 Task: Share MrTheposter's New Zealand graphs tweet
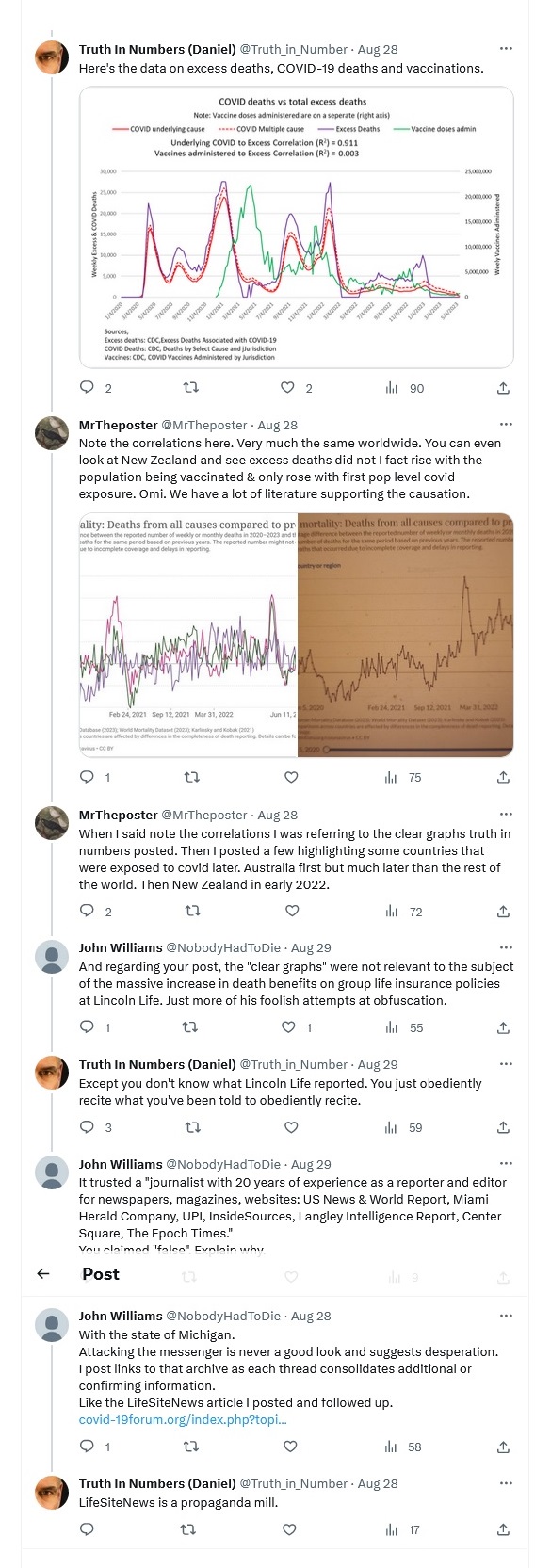coord(503,777)
